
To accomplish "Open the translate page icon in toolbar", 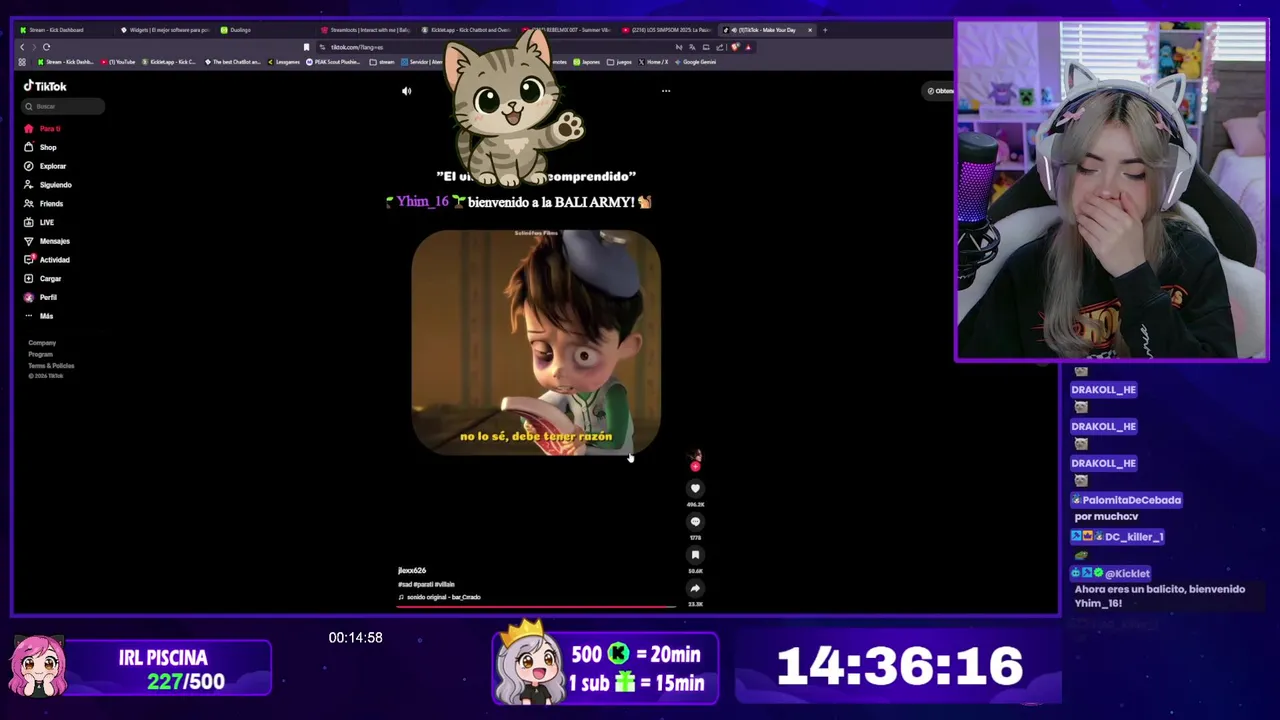I will pos(692,47).
